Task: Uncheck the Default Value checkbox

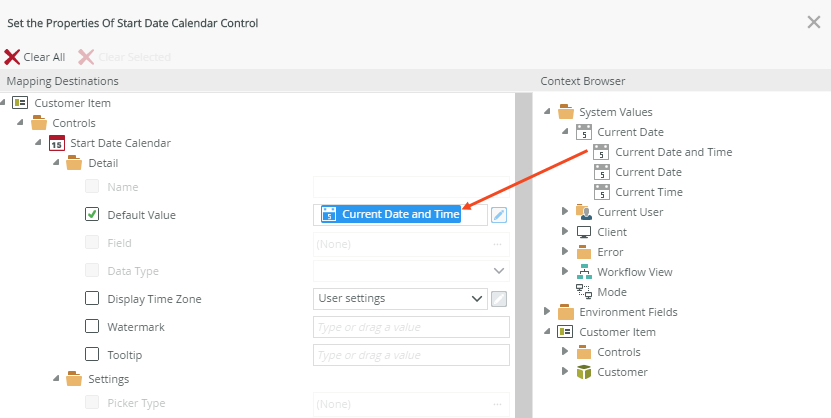Action: (92, 214)
